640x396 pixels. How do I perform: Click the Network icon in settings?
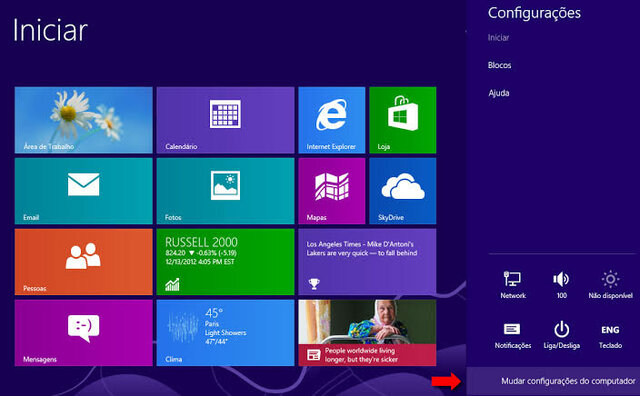(x=513, y=285)
